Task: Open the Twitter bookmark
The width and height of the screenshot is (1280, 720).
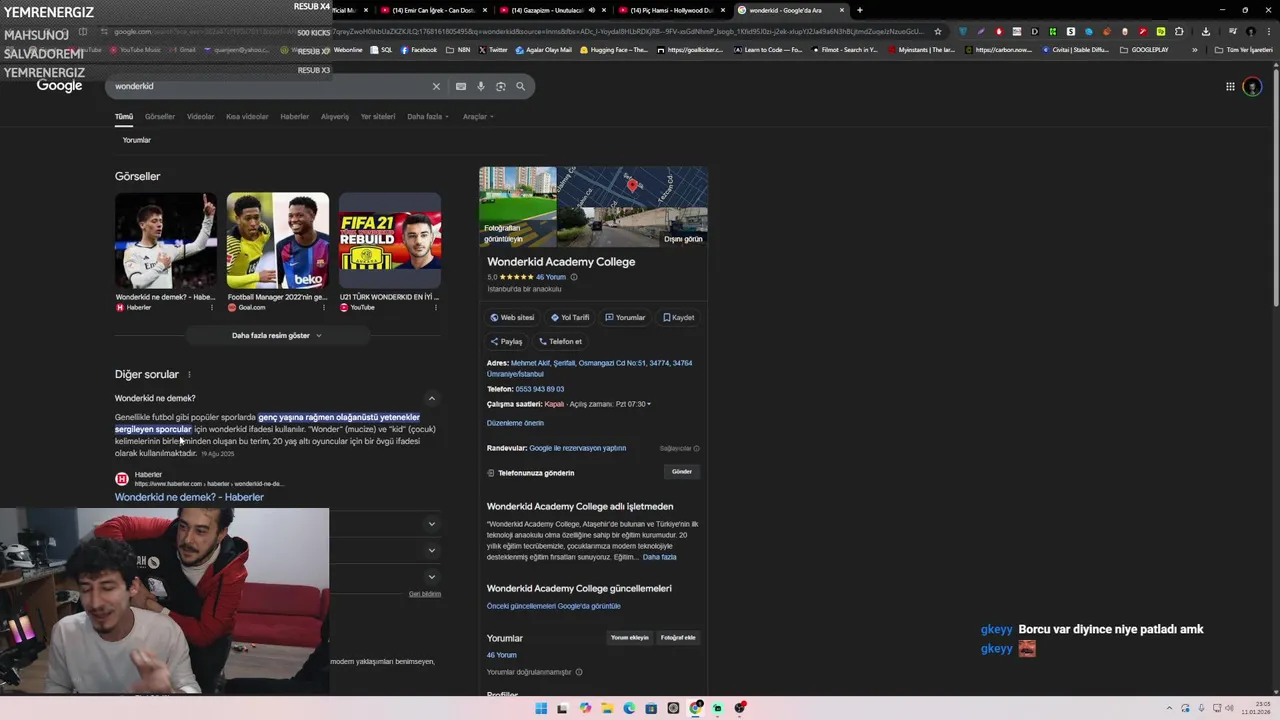Action: click(493, 50)
